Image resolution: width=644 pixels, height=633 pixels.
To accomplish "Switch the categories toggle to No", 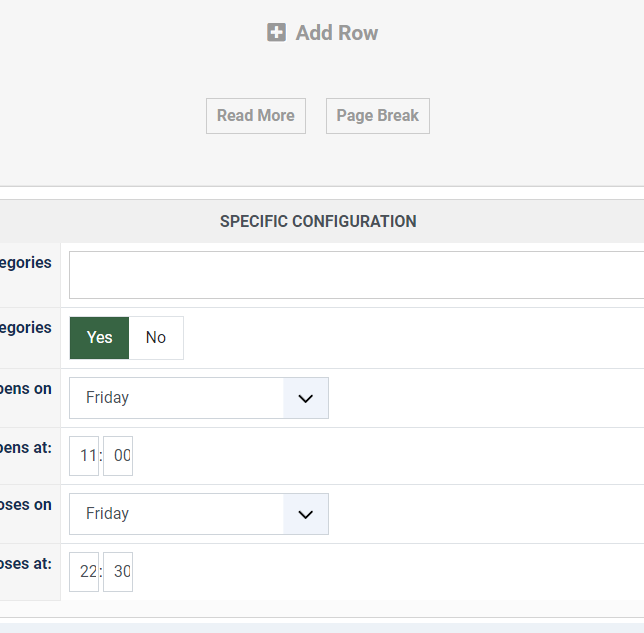I will point(156,338).
